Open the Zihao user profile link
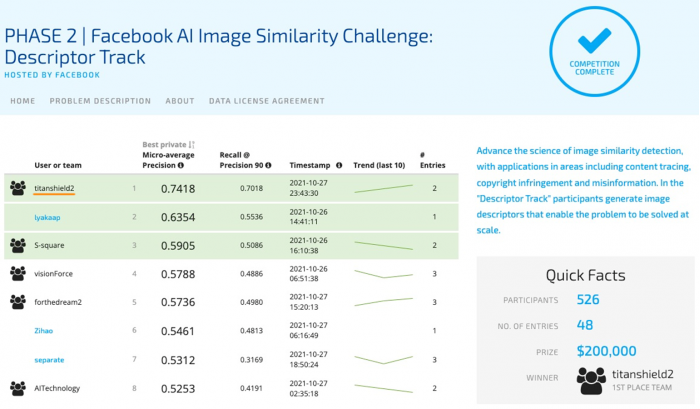 (43, 331)
